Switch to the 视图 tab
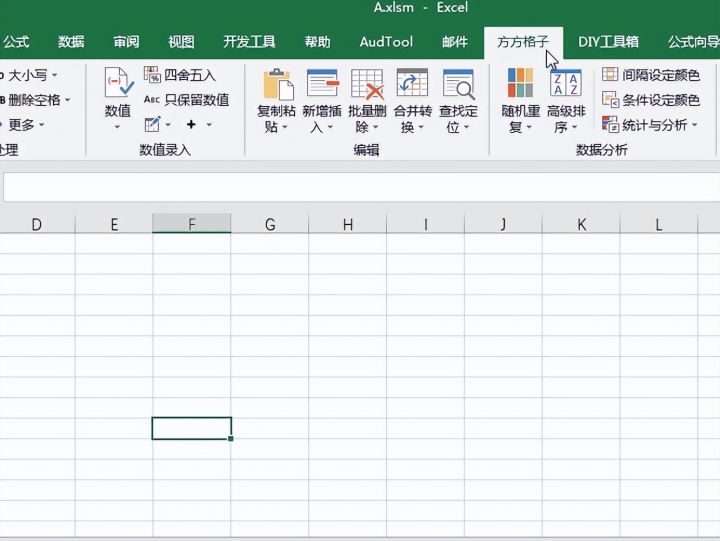 click(181, 42)
